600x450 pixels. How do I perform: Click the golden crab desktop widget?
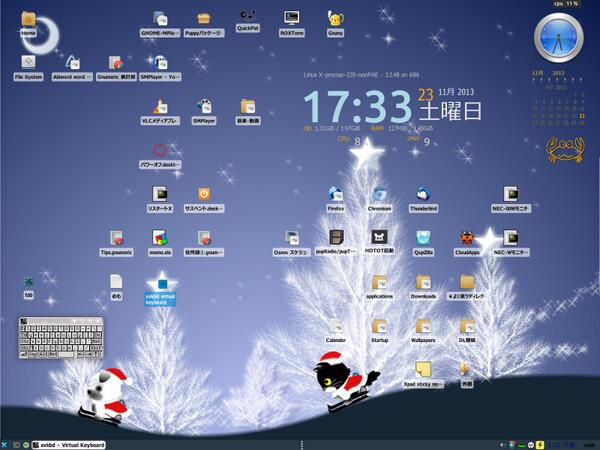565,150
